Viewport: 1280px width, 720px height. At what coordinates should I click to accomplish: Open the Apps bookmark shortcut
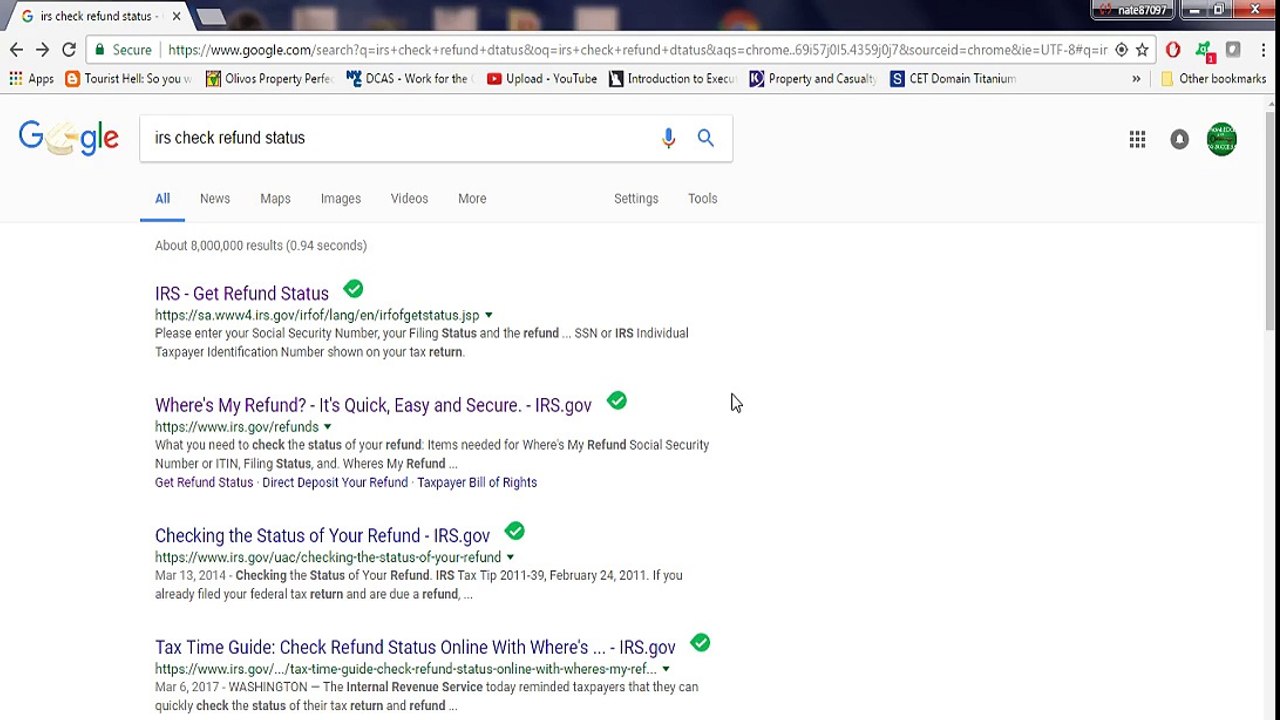pos(32,78)
